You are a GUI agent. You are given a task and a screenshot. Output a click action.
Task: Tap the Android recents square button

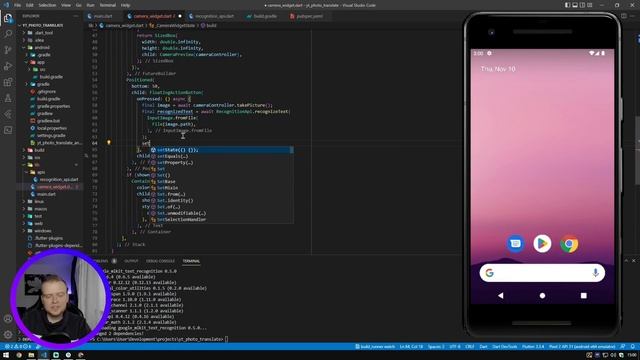pyautogui.click(x=584, y=296)
